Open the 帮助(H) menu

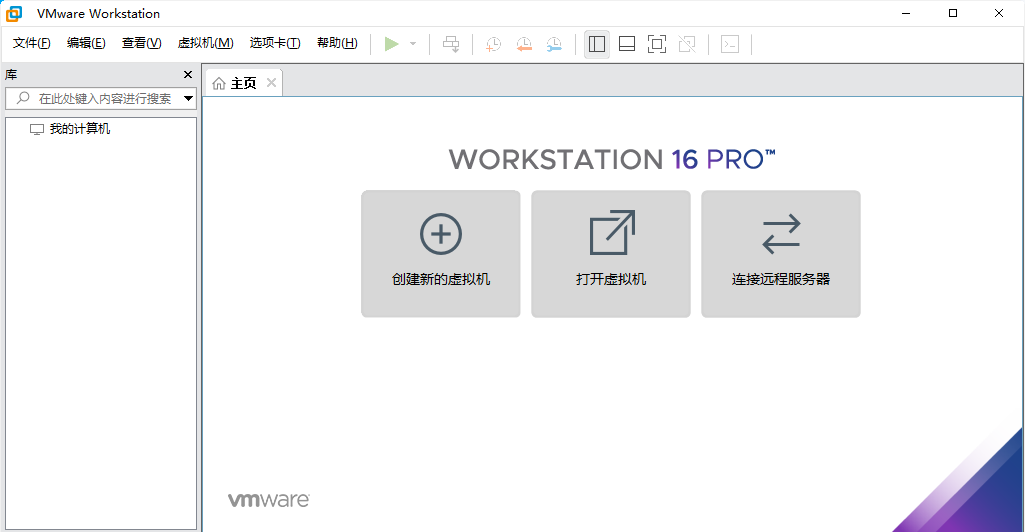point(337,43)
